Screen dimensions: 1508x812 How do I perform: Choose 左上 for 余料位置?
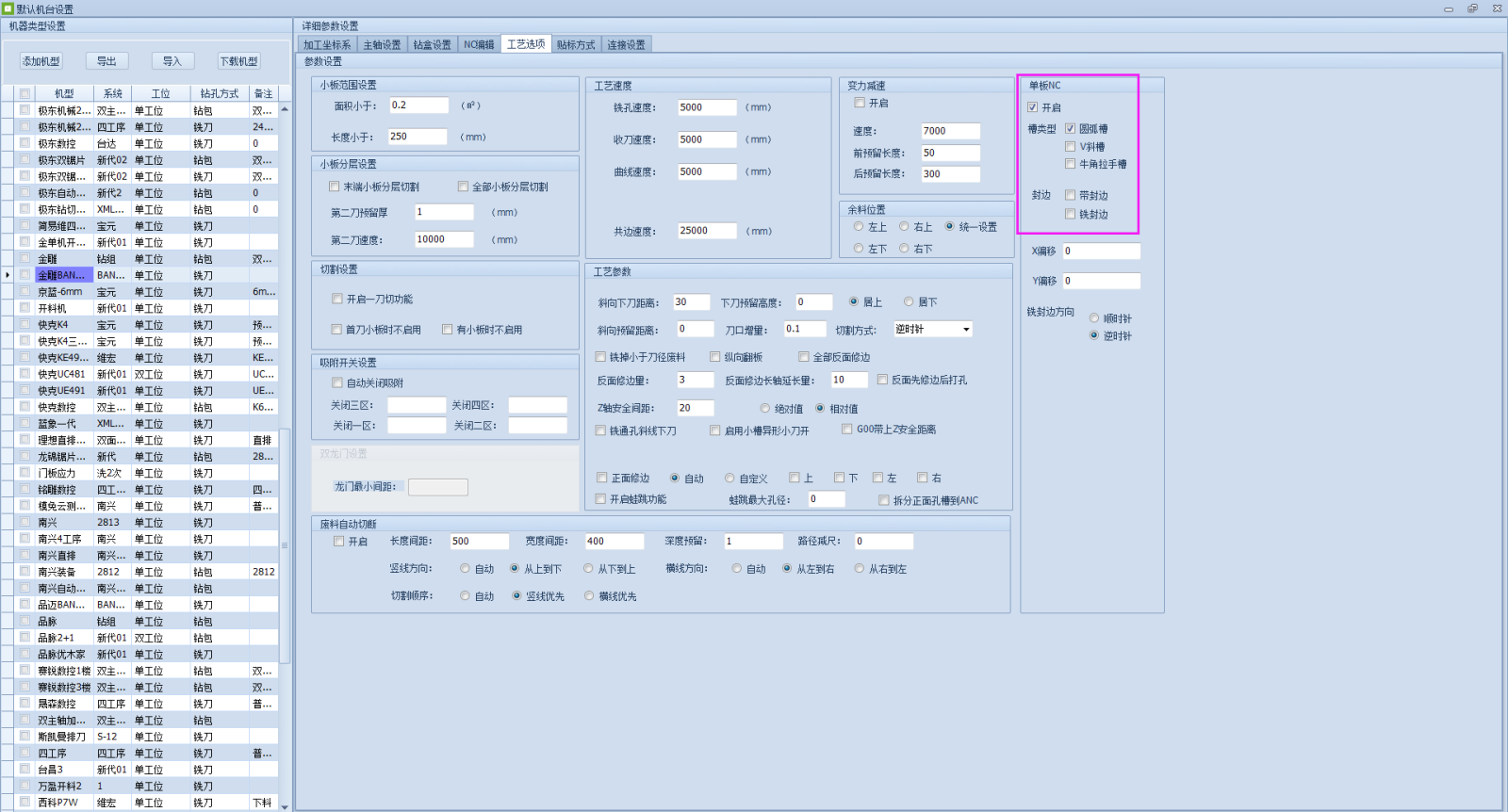859,227
